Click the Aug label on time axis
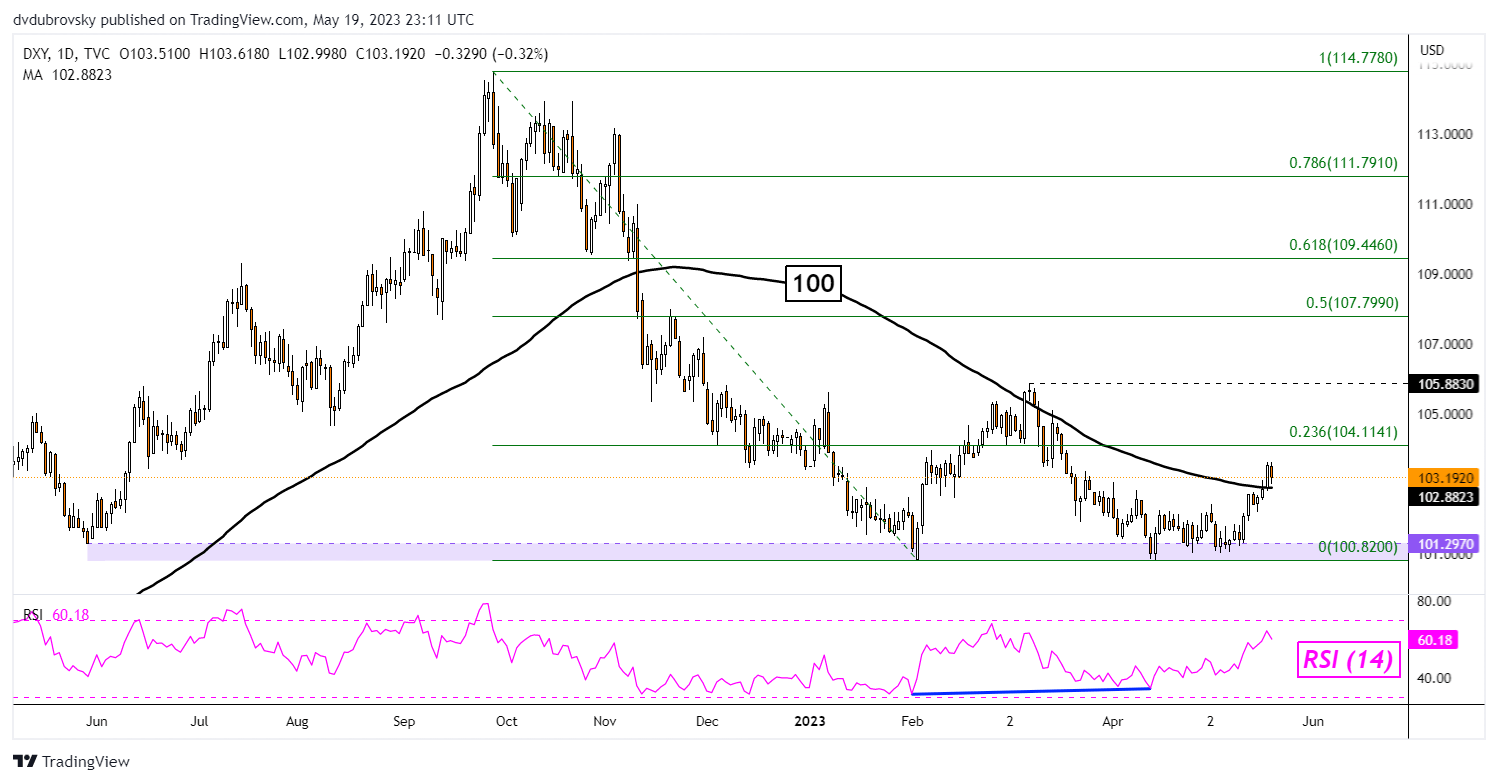1498x783 pixels. 296,720
